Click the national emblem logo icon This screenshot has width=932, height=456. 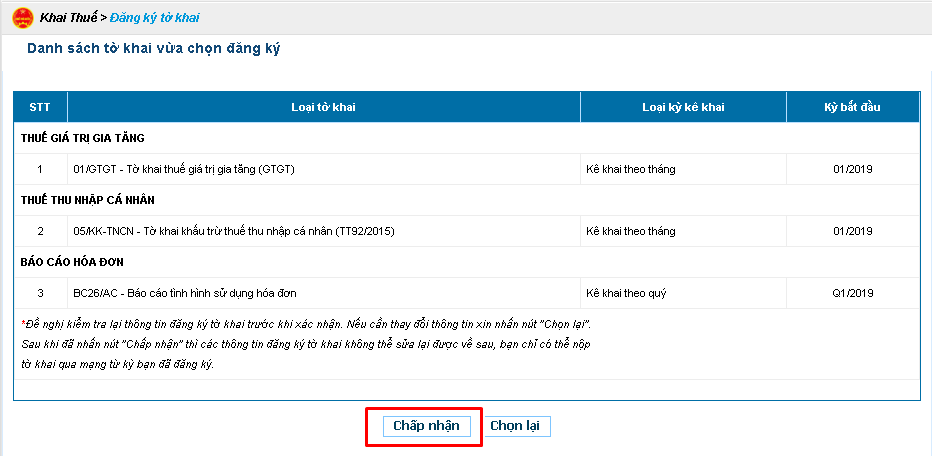click(x=23, y=18)
